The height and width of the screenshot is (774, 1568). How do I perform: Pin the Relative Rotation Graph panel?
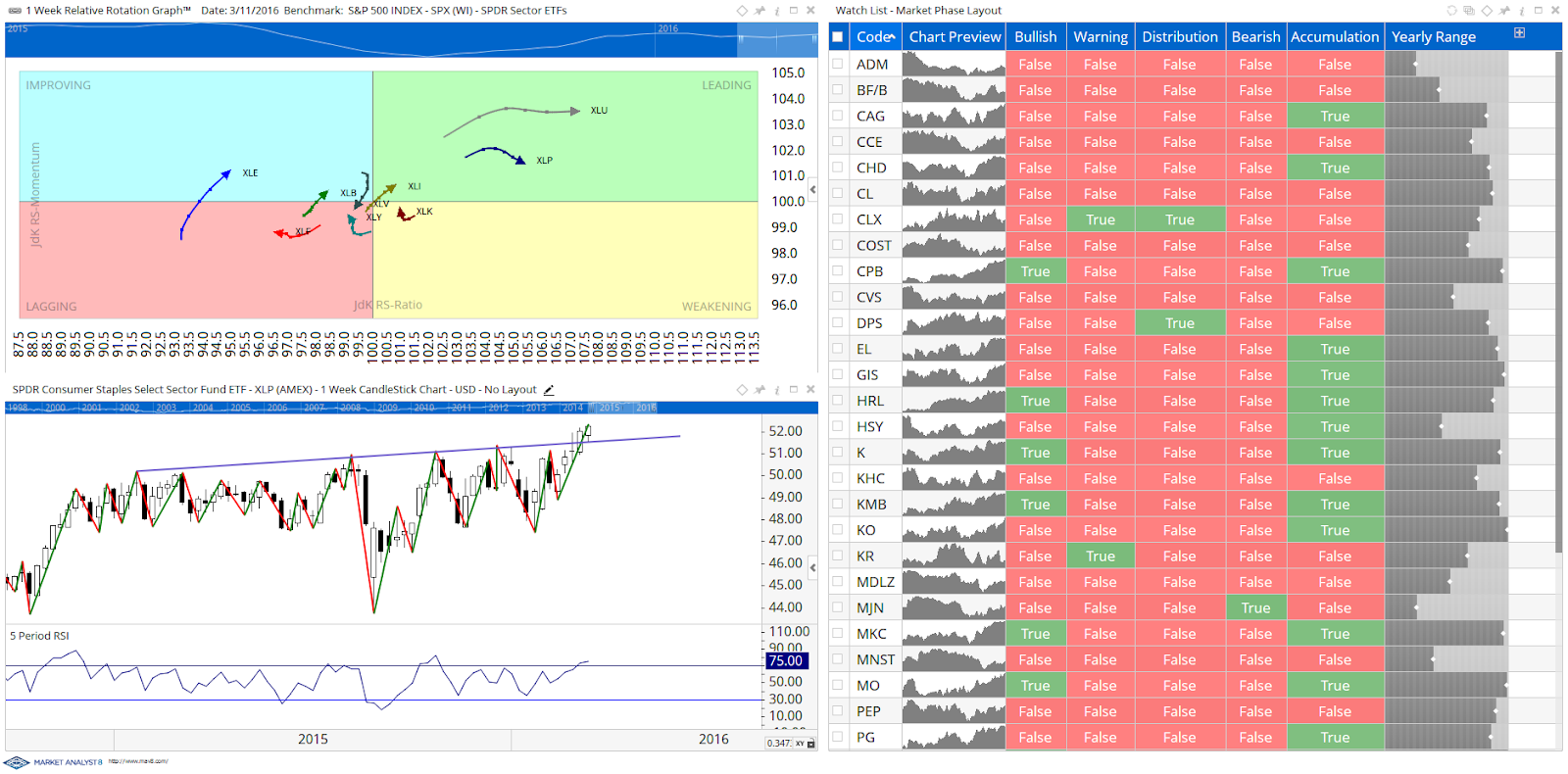click(759, 10)
